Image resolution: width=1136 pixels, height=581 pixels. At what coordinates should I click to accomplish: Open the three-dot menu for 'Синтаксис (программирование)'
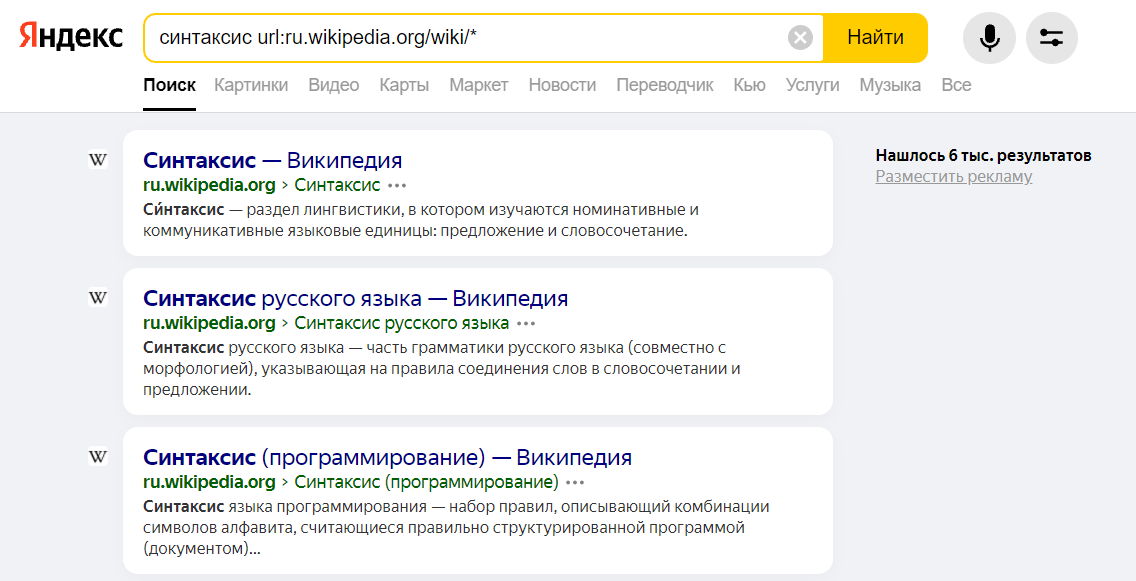pyautogui.click(x=575, y=482)
